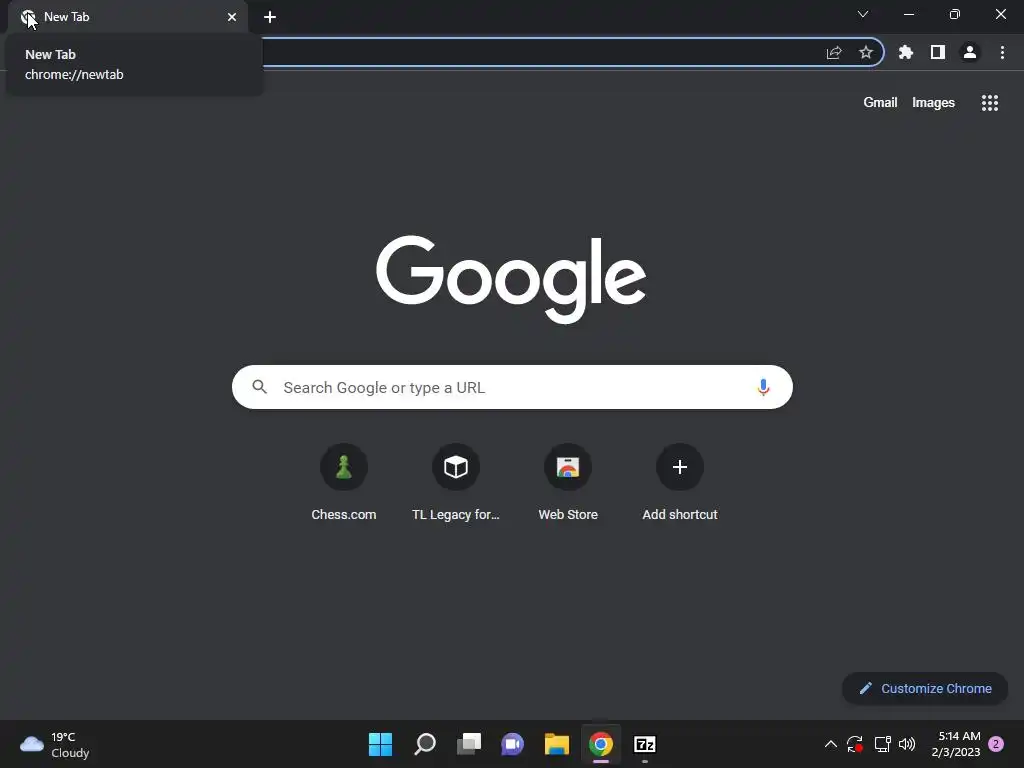The height and width of the screenshot is (768, 1024).
Task: Close the New Tab tab
Action: point(232,17)
